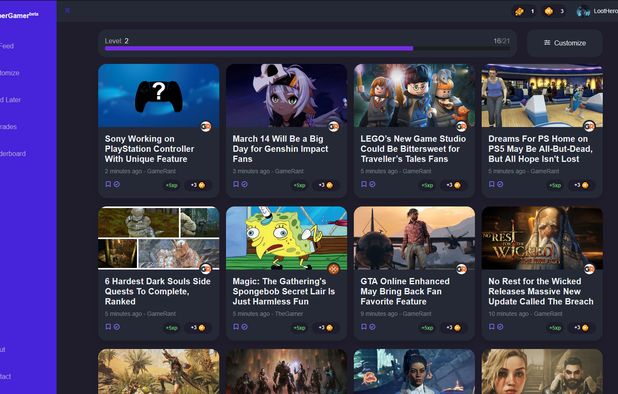This screenshot has height=394, width=618.
Task: Open the Sony Working on PlayStation Controller headline
Action: 149,149
